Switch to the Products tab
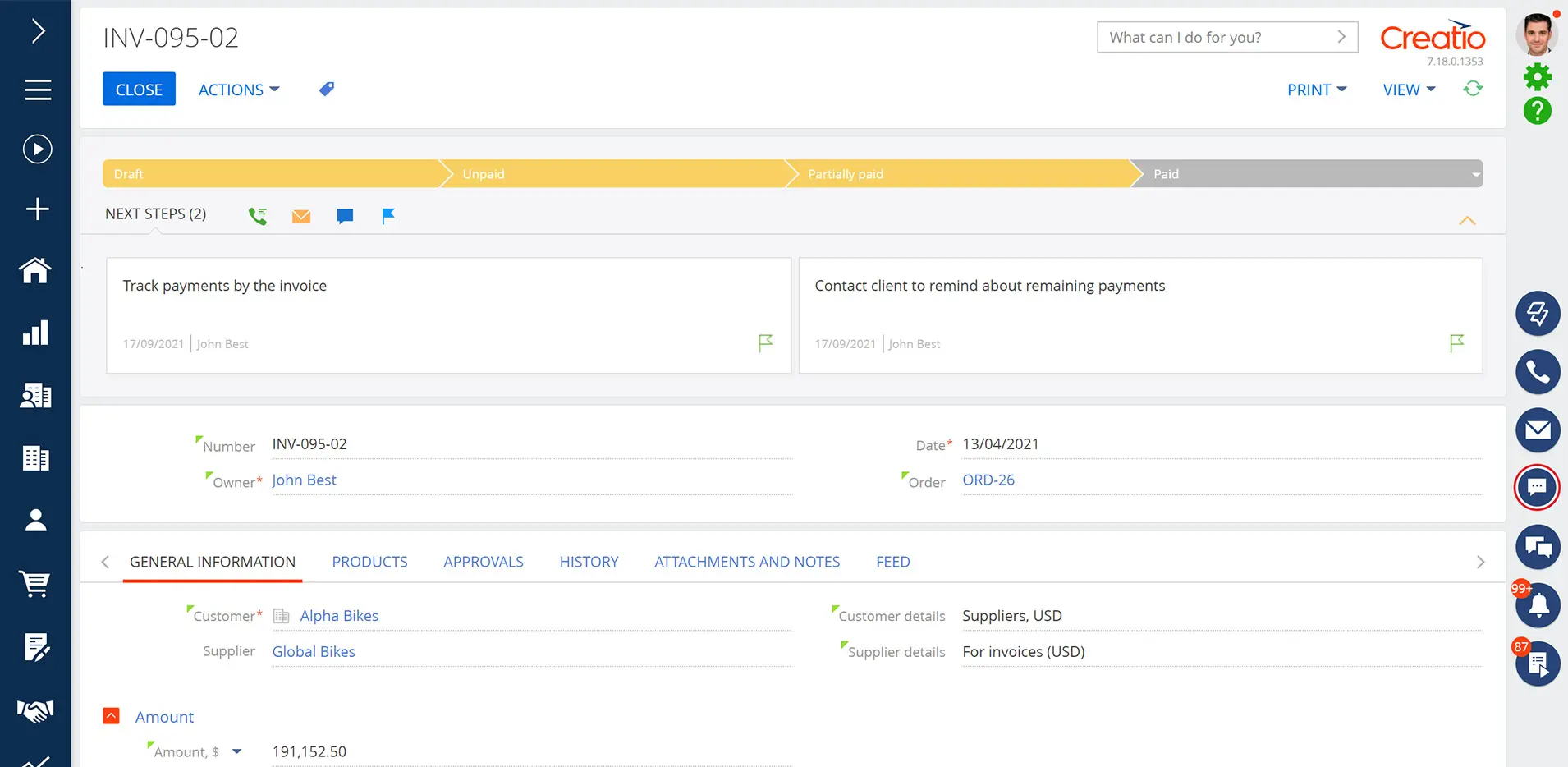The height and width of the screenshot is (767, 1568). 369,562
